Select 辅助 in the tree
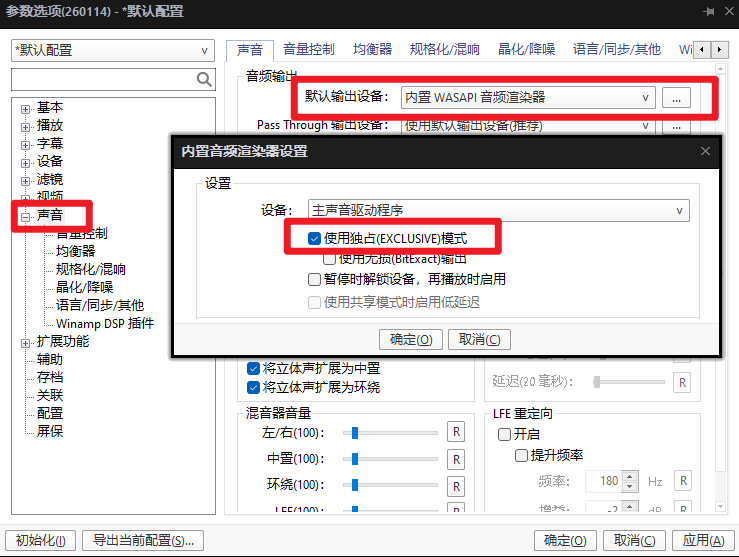Screen dimensions: 739x557 (x=50, y=360)
